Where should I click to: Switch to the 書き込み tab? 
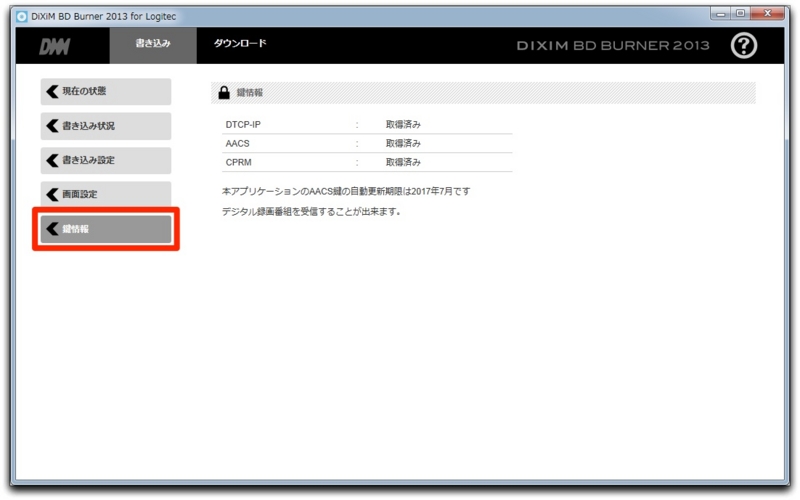[x=153, y=45]
